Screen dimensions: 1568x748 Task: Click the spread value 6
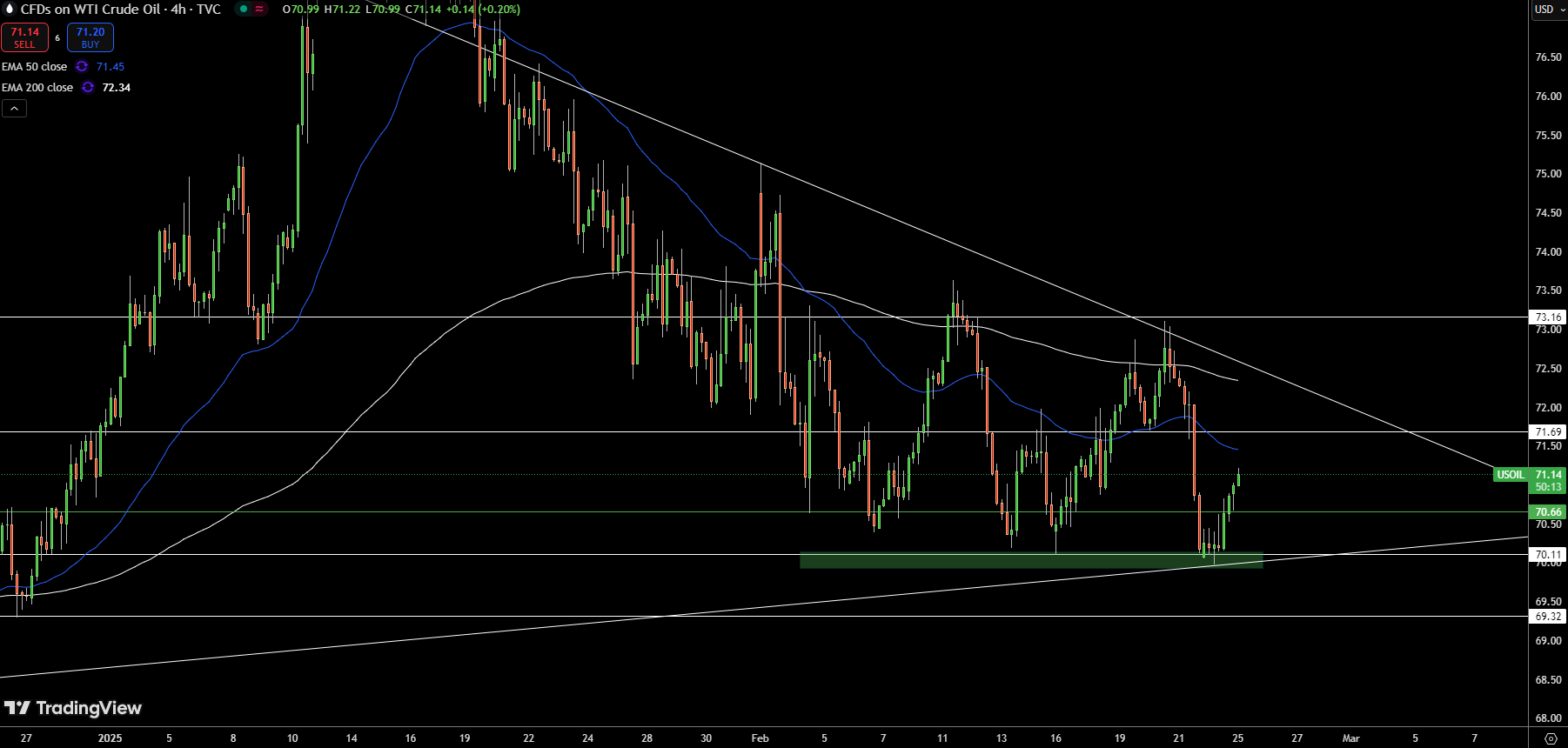point(57,38)
